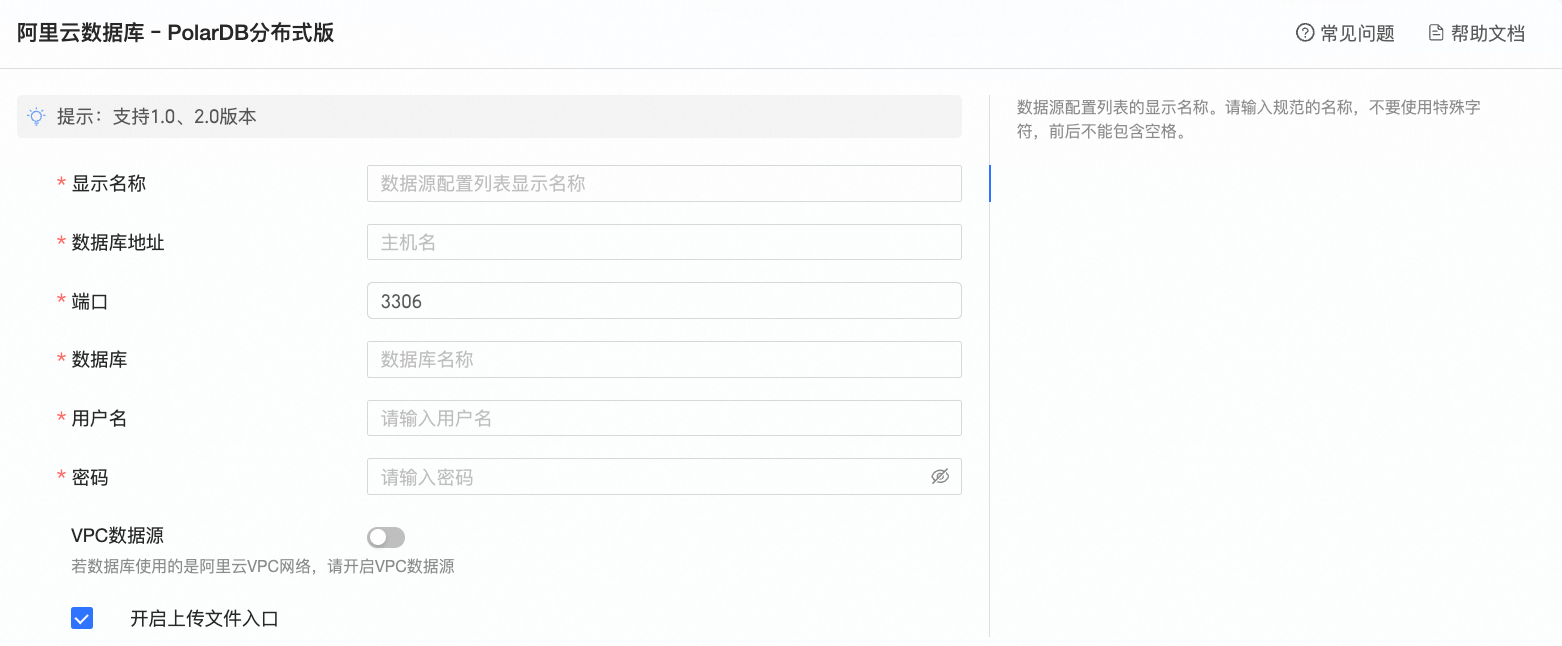Viewport: 1562px width, 646px height.
Task: Click the 密码 field label
Action: click(x=90, y=478)
